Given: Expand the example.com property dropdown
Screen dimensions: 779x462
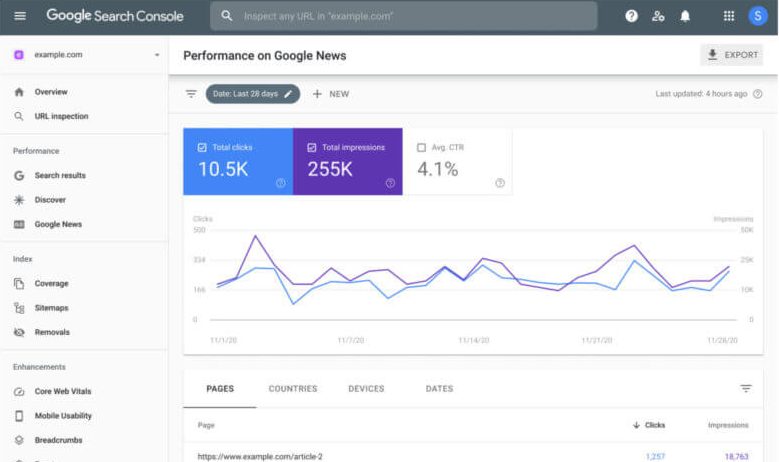Looking at the screenshot, I should point(157,55).
